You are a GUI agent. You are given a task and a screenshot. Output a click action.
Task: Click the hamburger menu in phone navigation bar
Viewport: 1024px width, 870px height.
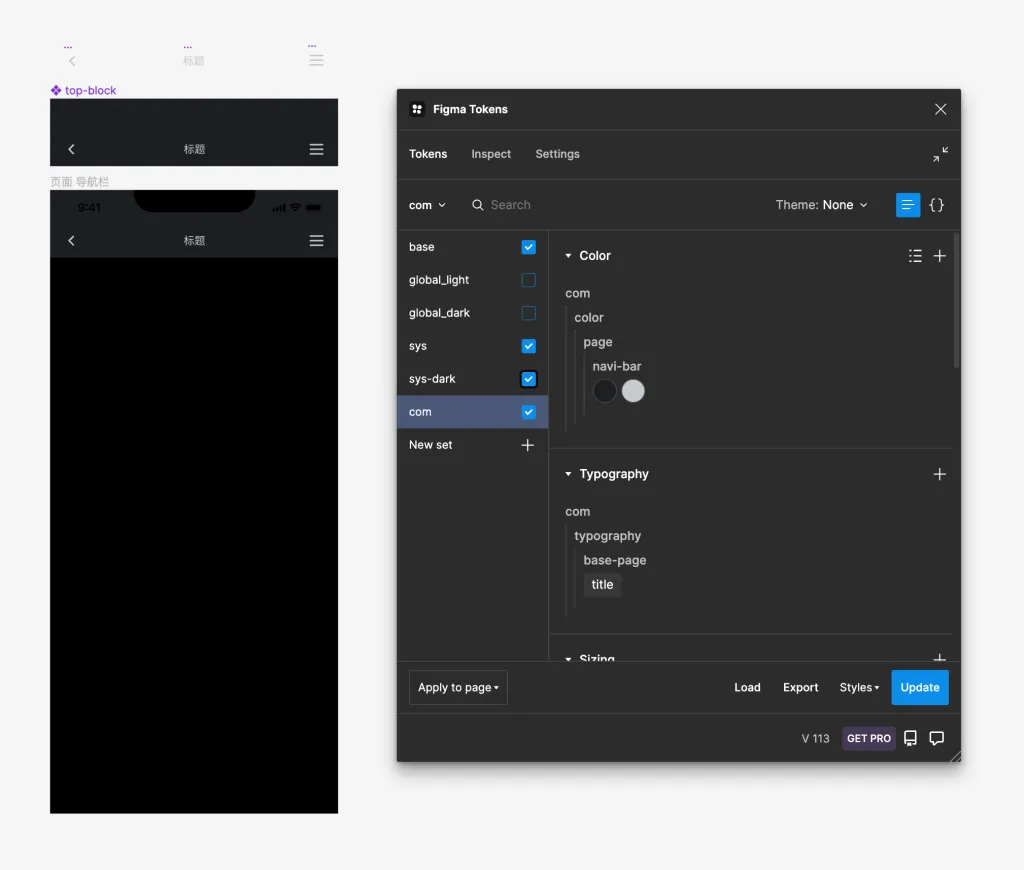click(x=316, y=240)
